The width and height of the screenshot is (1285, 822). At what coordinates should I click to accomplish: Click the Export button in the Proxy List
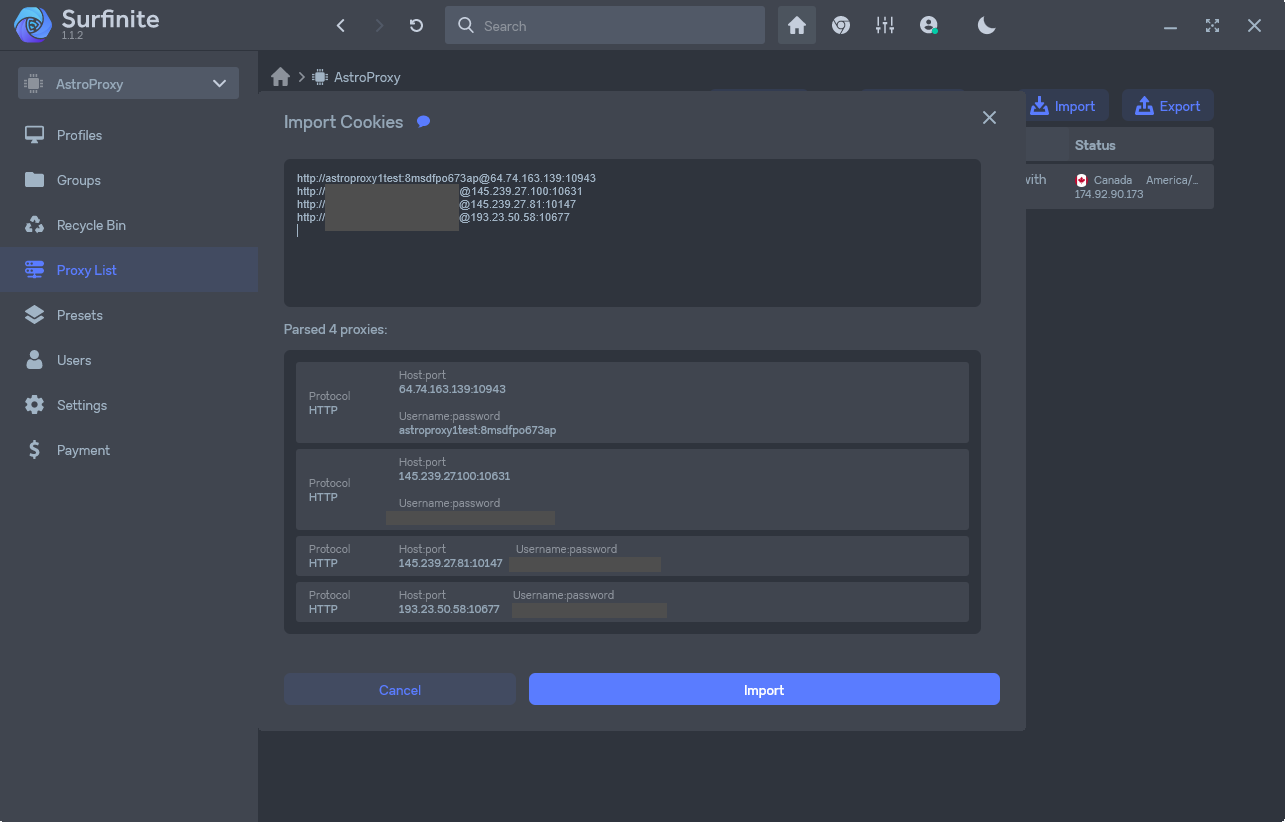pos(1168,106)
